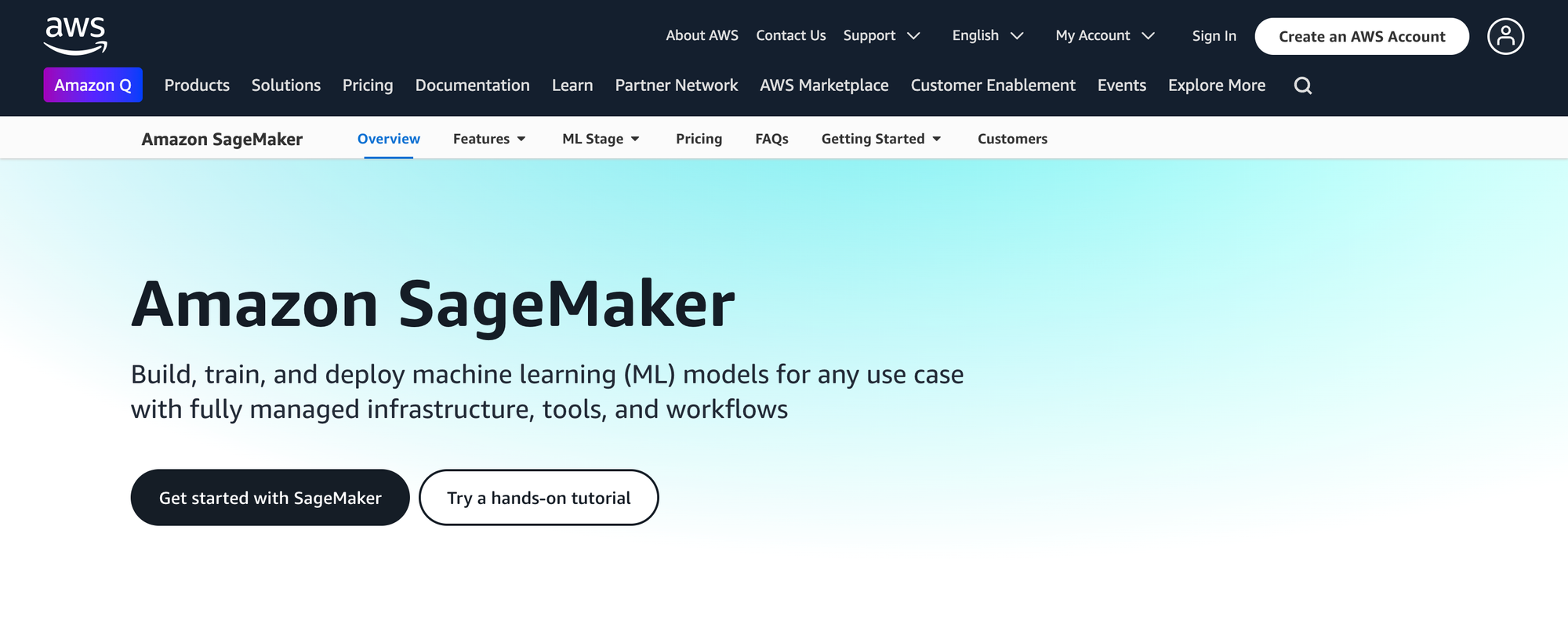This screenshot has height=628, width=1568.
Task: Open the search magnifier icon
Action: tap(1302, 85)
